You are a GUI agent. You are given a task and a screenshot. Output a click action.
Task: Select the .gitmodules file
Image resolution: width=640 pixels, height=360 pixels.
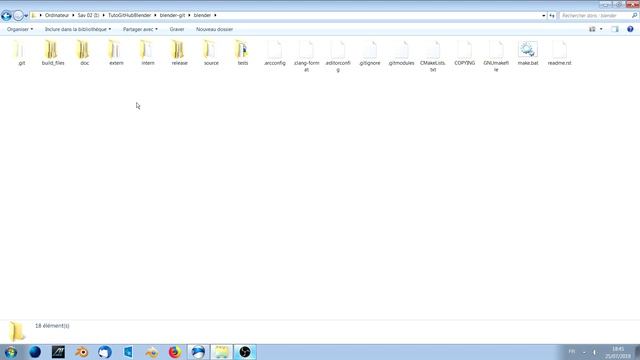pos(401,53)
